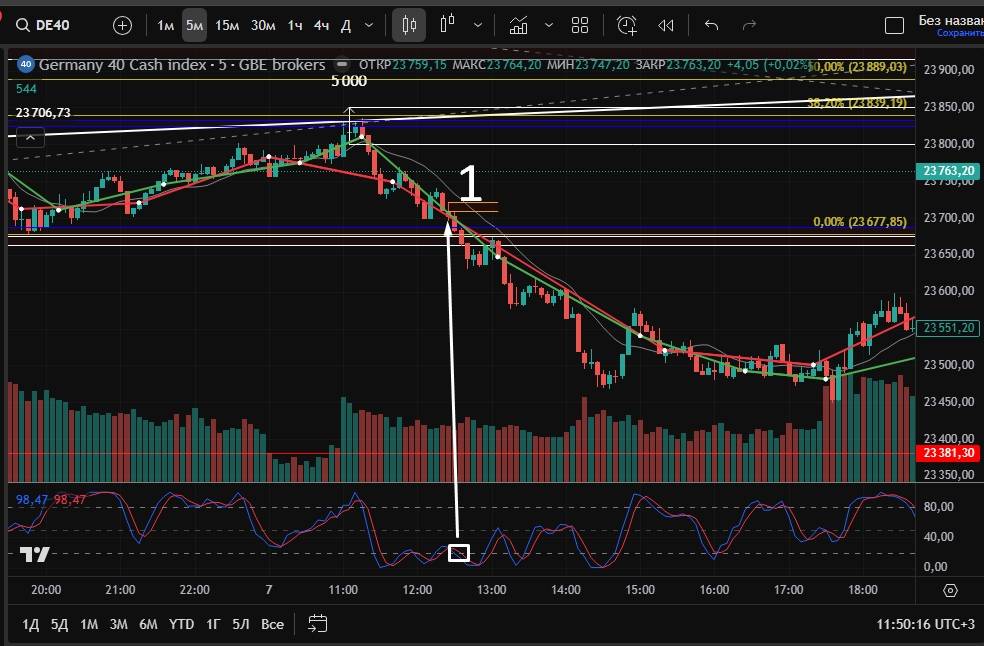Image resolution: width=984 pixels, height=646 pixels.
Task: Set chart range to YTD
Action: pos(181,624)
